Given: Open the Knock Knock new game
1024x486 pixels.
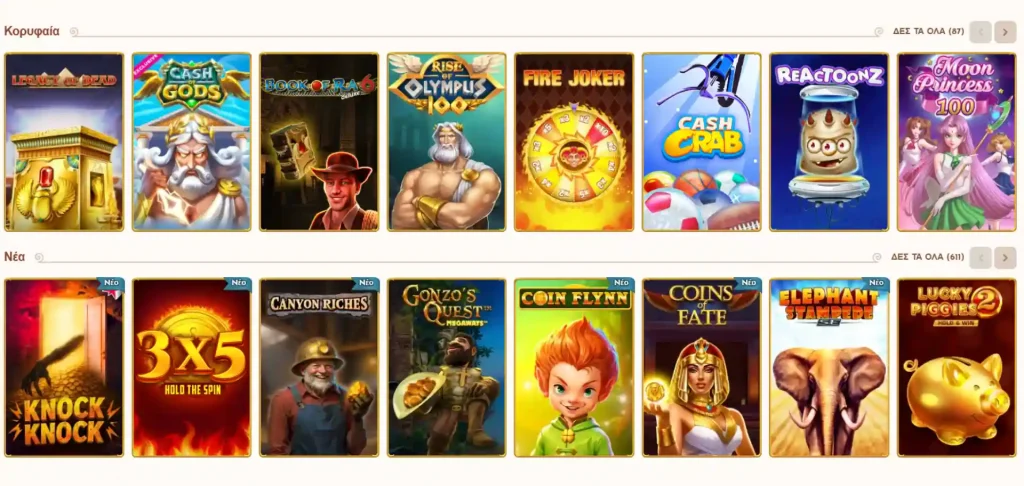Looking at the screenshot, I should point(64,367).
